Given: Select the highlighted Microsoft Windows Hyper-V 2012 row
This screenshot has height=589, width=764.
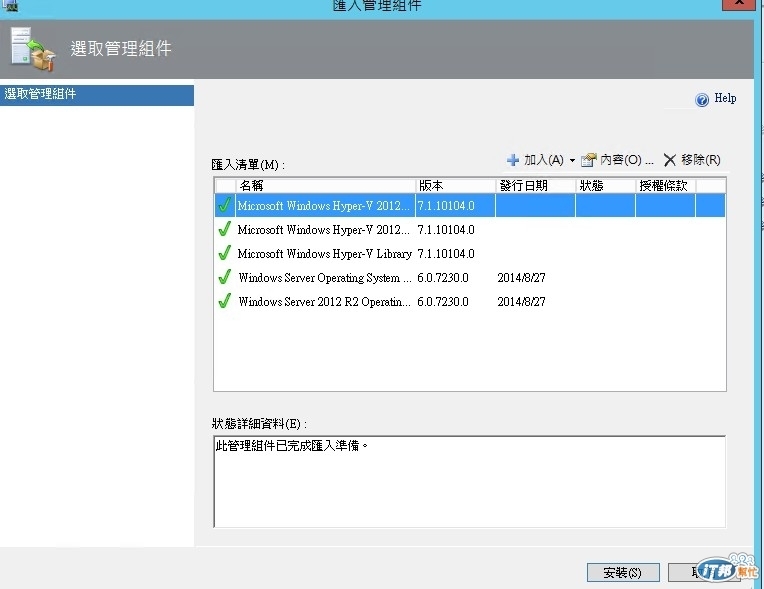Looking at the screenshot, I should tap(470, 206).
